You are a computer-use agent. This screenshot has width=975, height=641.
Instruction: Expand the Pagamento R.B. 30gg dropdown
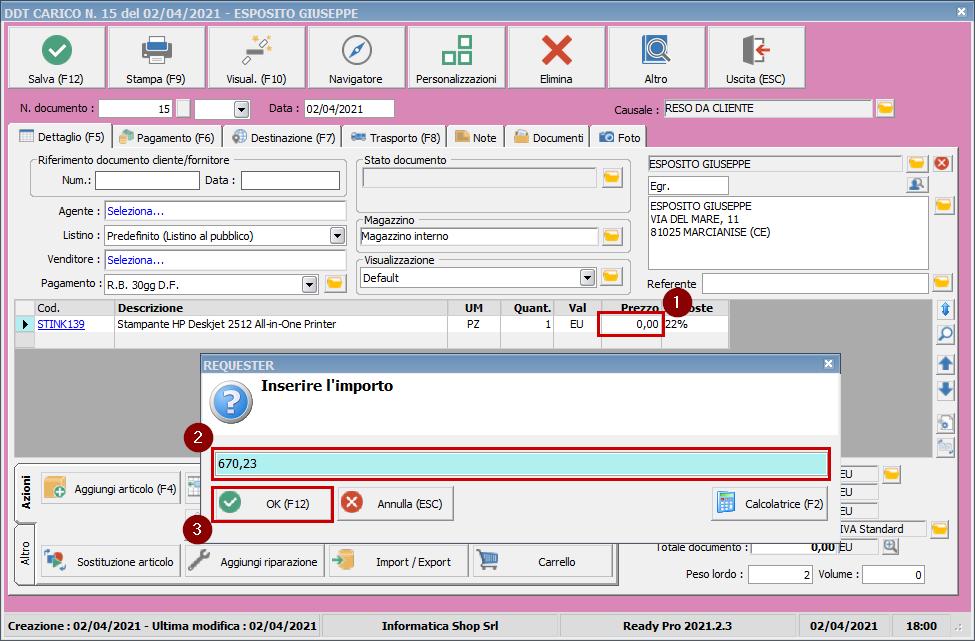(309, 285)
